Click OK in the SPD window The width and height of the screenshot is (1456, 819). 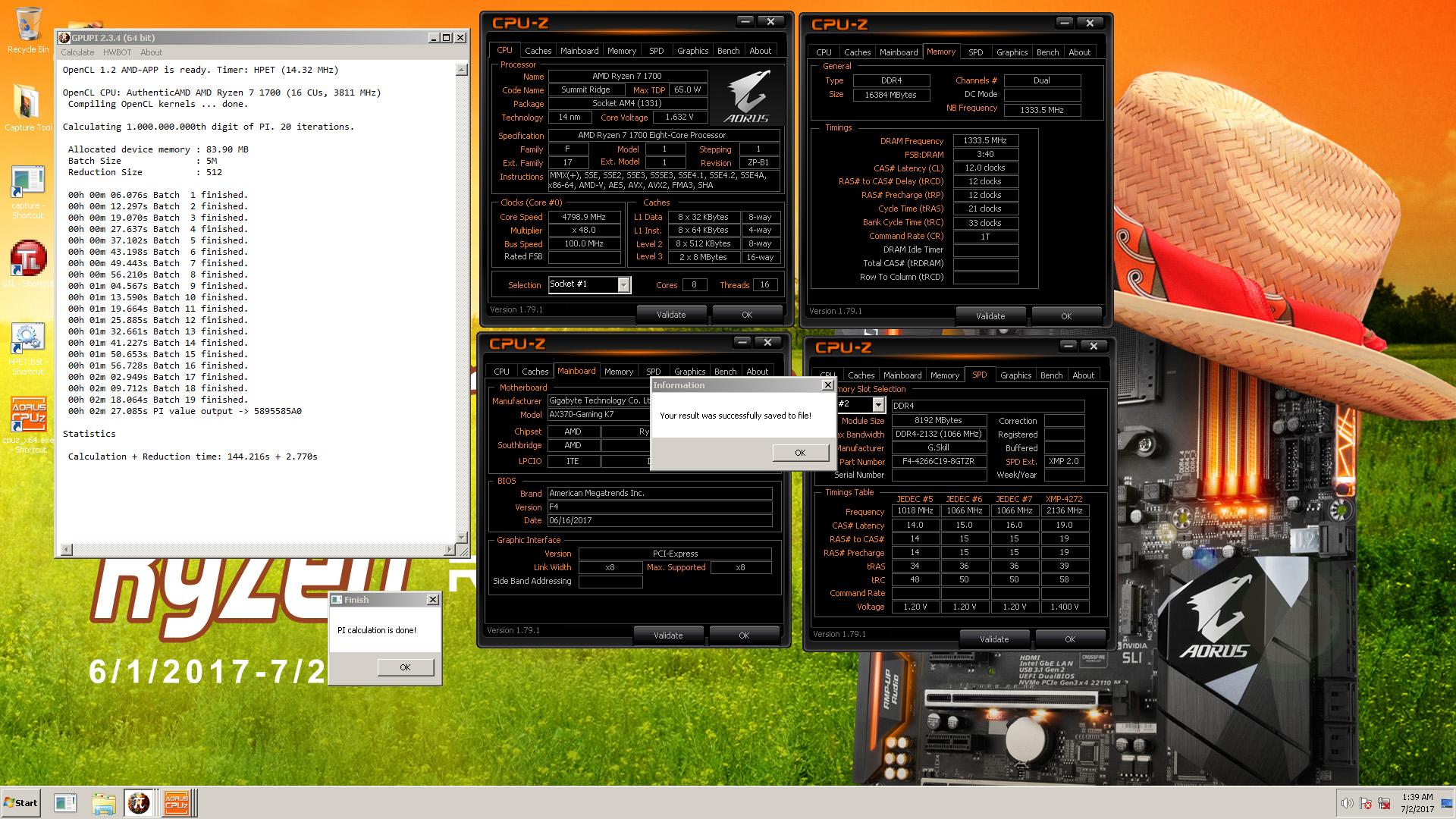click(x=1070, y=639)
